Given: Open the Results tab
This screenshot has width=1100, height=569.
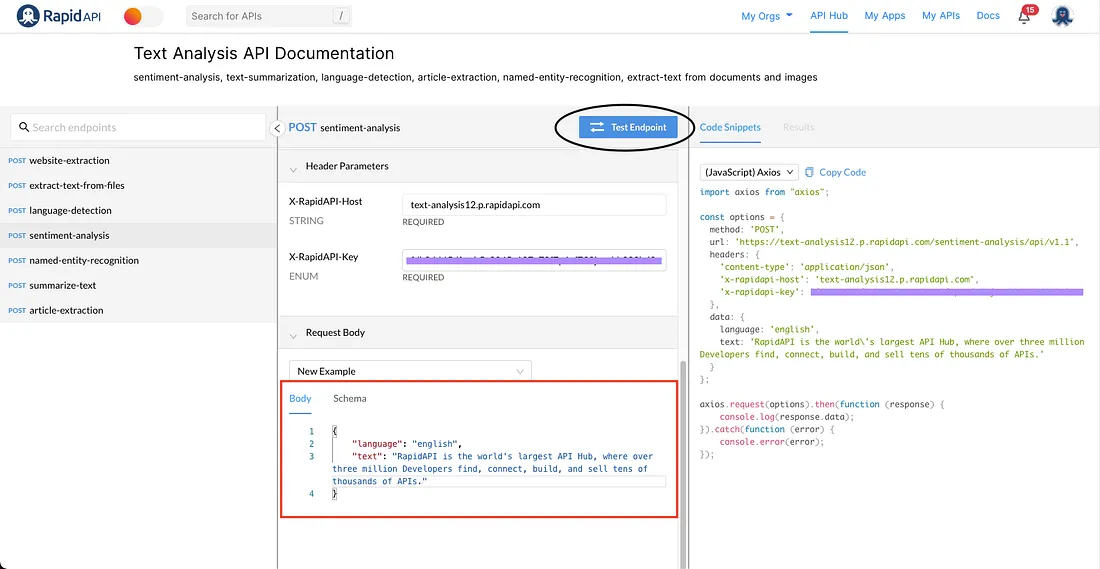Looking at the screenshot, I should pos(798,127).
